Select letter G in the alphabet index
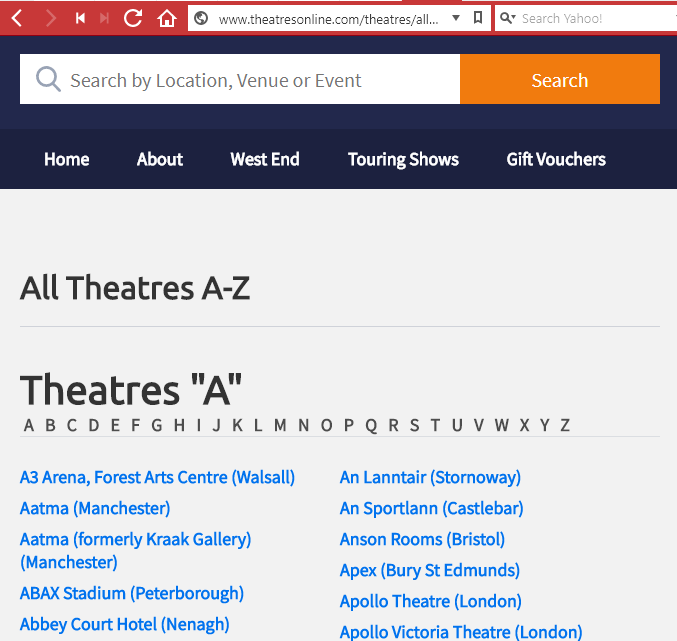Screen dimensions: 677x641 [x=157, y=425]
